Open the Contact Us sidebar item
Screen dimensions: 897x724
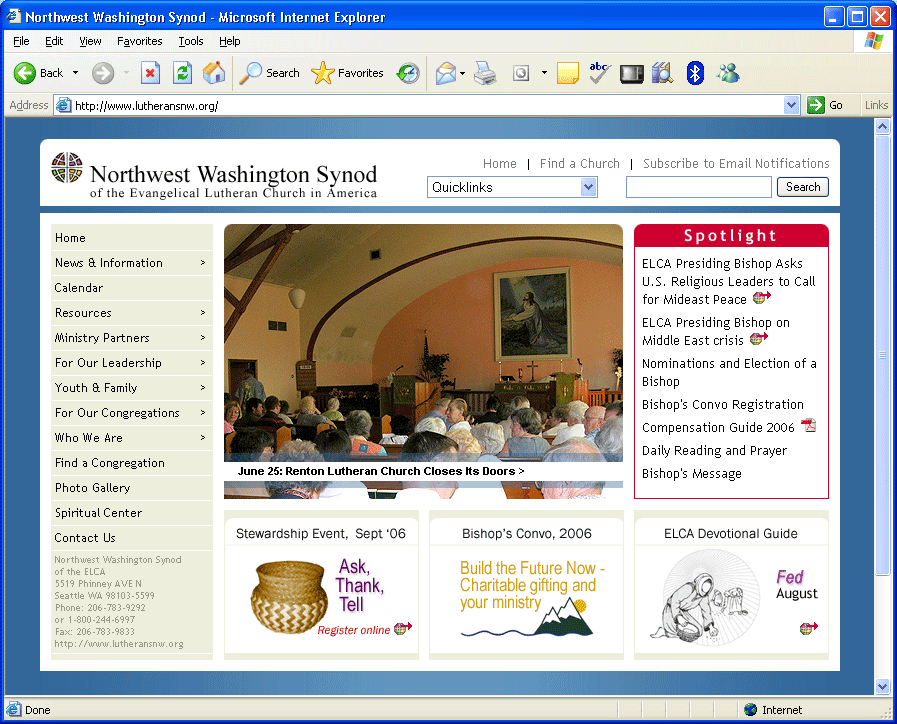[x=131, y=538]
